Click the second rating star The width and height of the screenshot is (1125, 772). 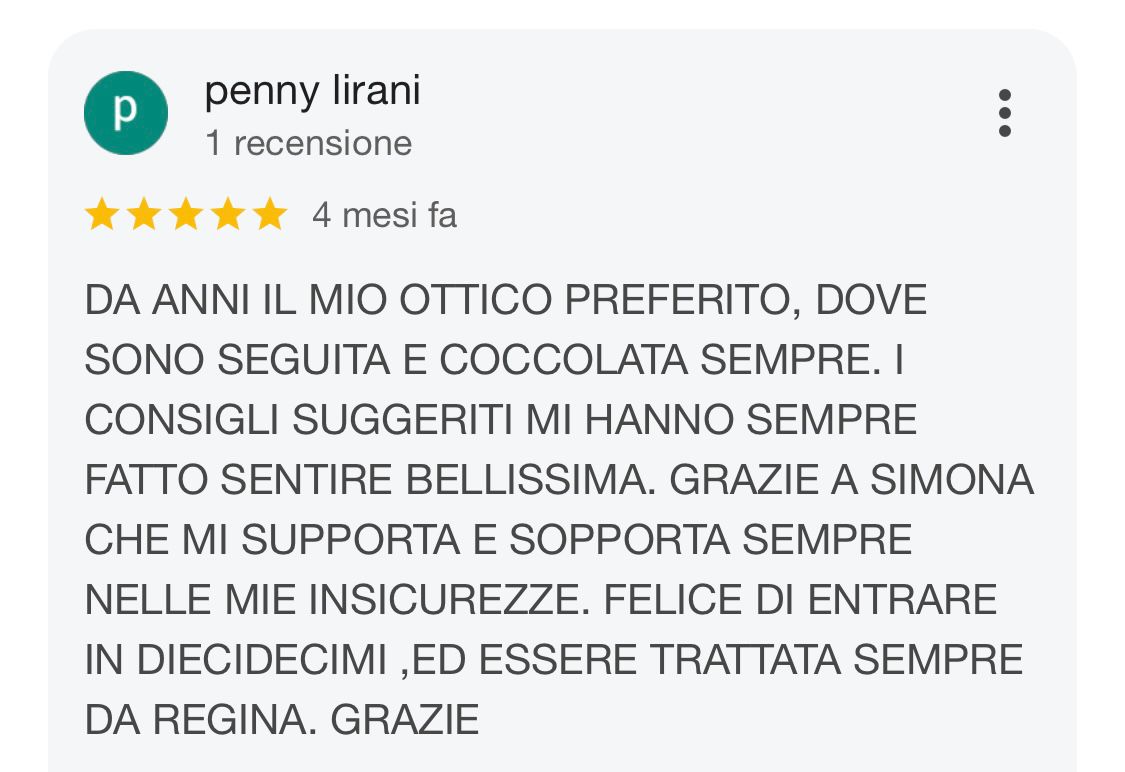[x=143, y=215]
